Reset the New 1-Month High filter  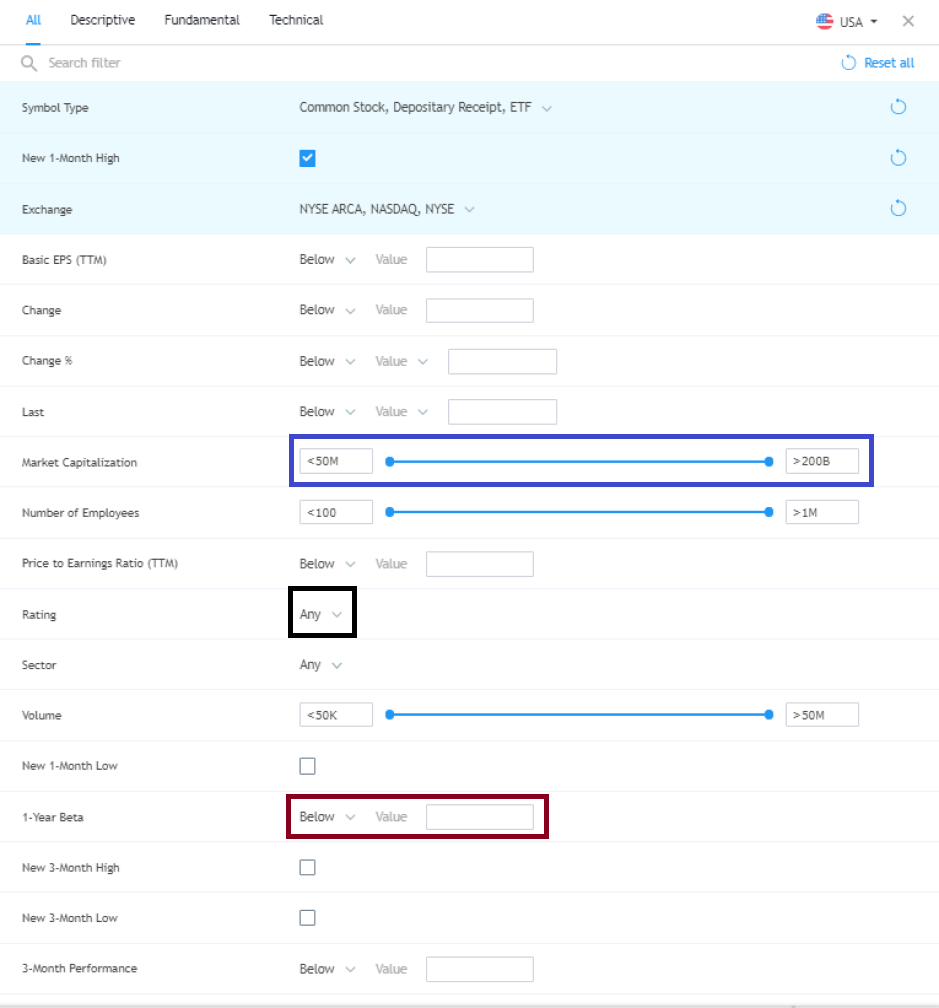(x=898, y=158)
